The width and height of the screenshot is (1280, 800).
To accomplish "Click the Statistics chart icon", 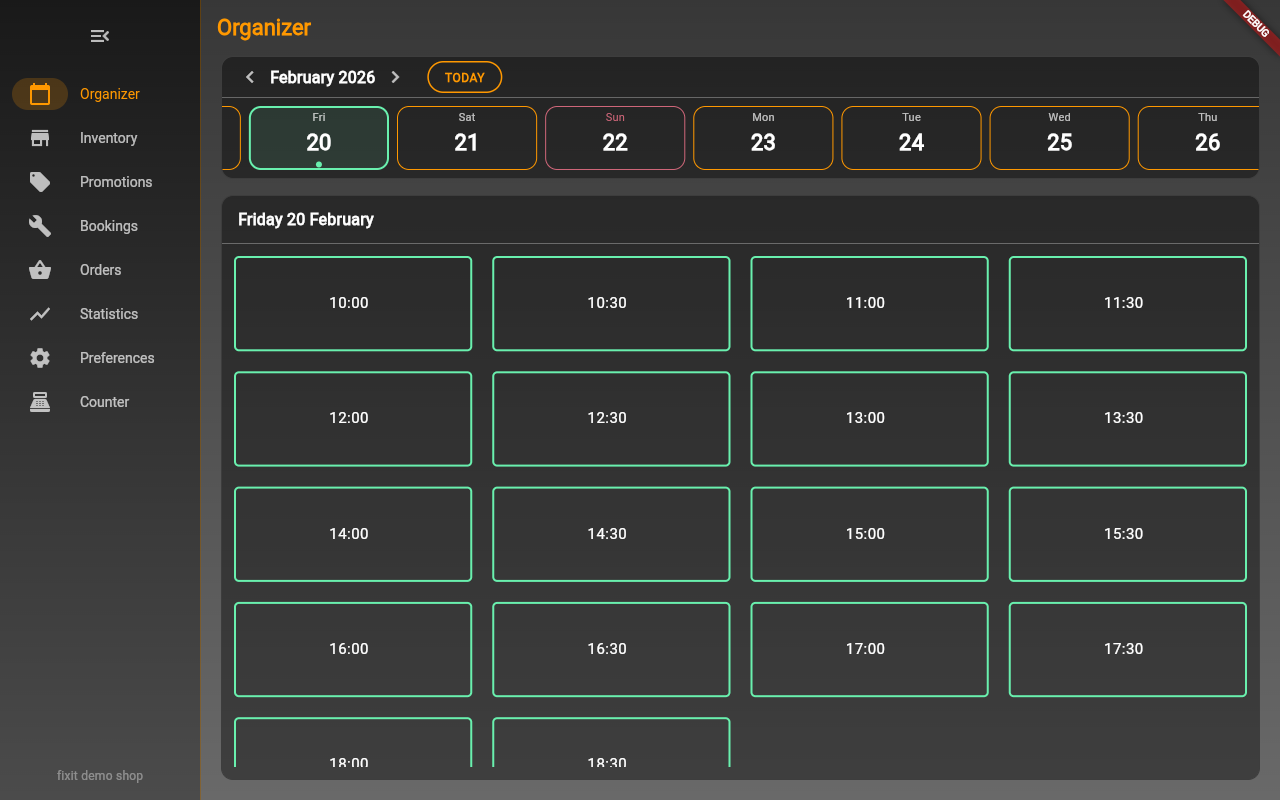I will click(x=40, y=314).
